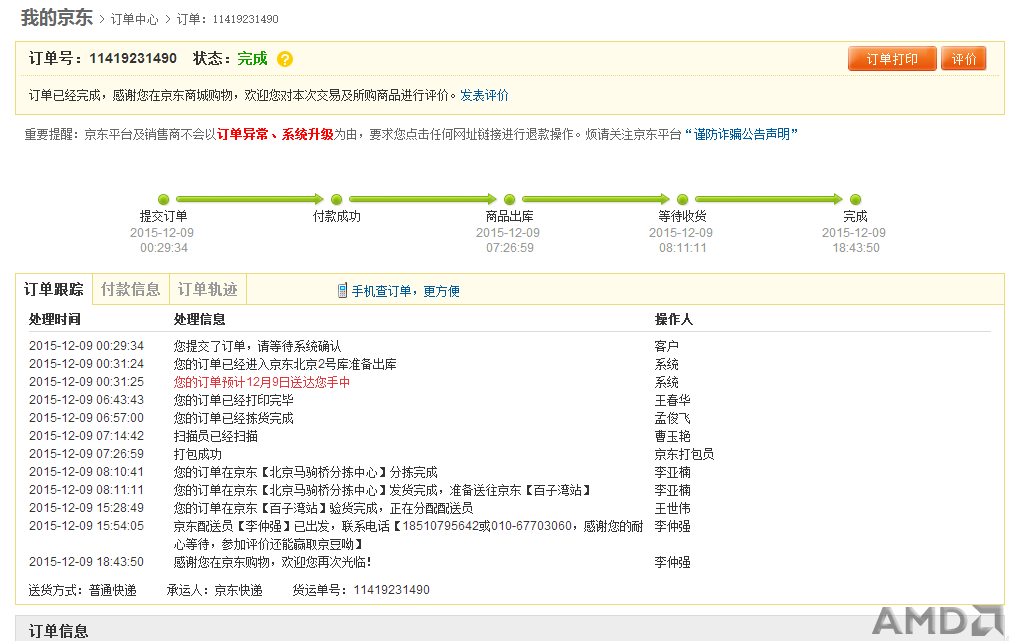This screenshot has width=1009, height=641.
Task: Switch to the 订单跟踪 tab
Action: coord(54,290)
